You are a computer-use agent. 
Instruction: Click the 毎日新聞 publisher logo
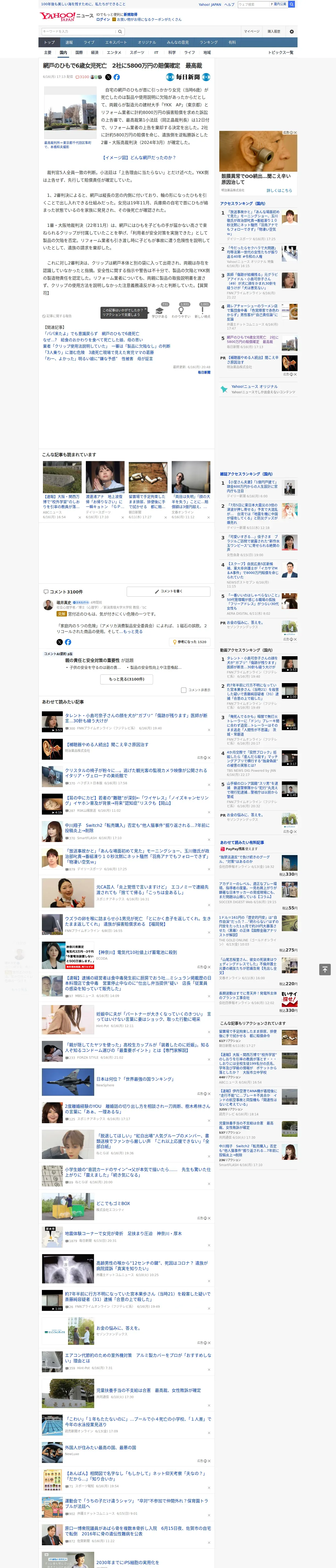tap(188, 77)
